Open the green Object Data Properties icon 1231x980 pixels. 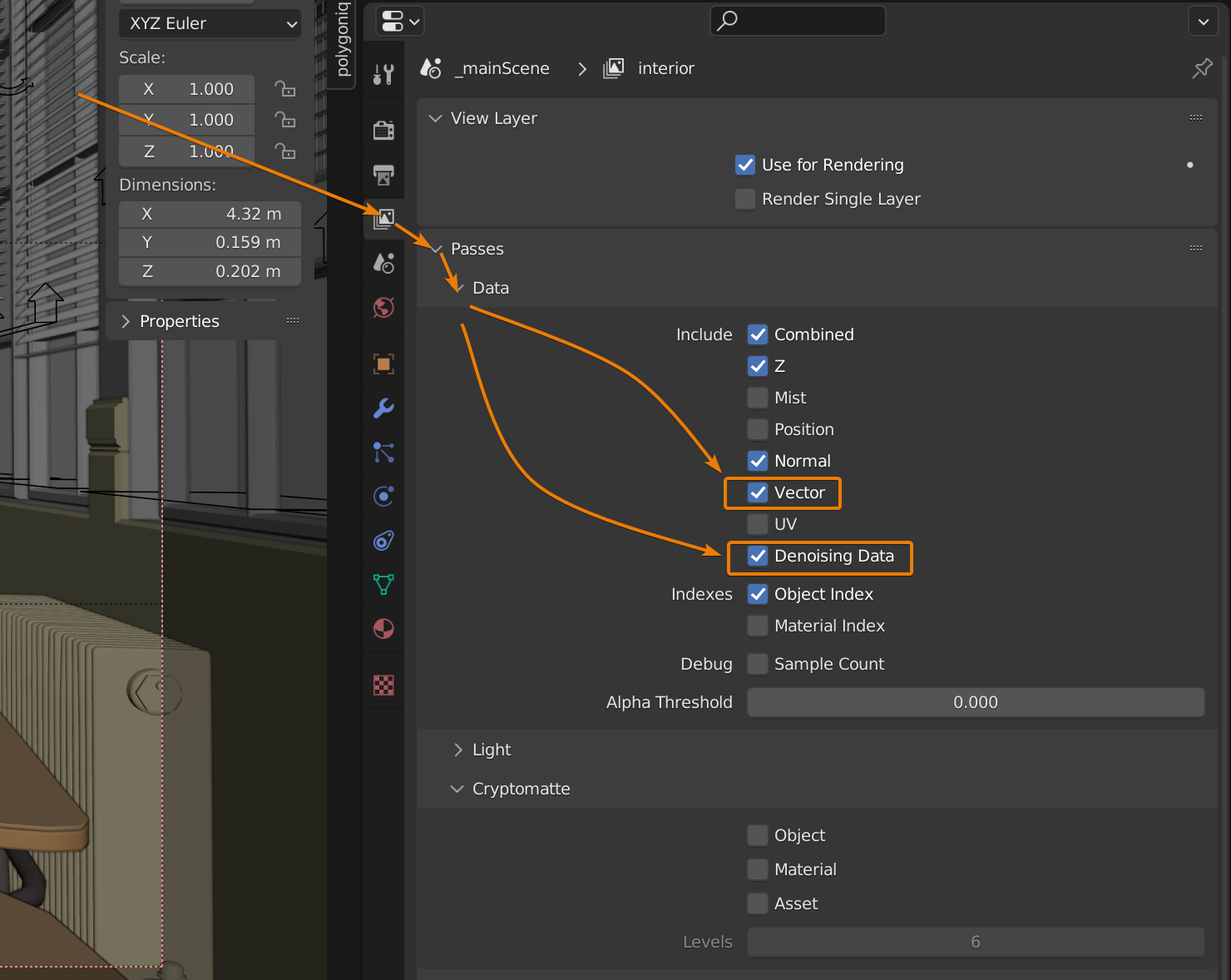coord(383,584)
